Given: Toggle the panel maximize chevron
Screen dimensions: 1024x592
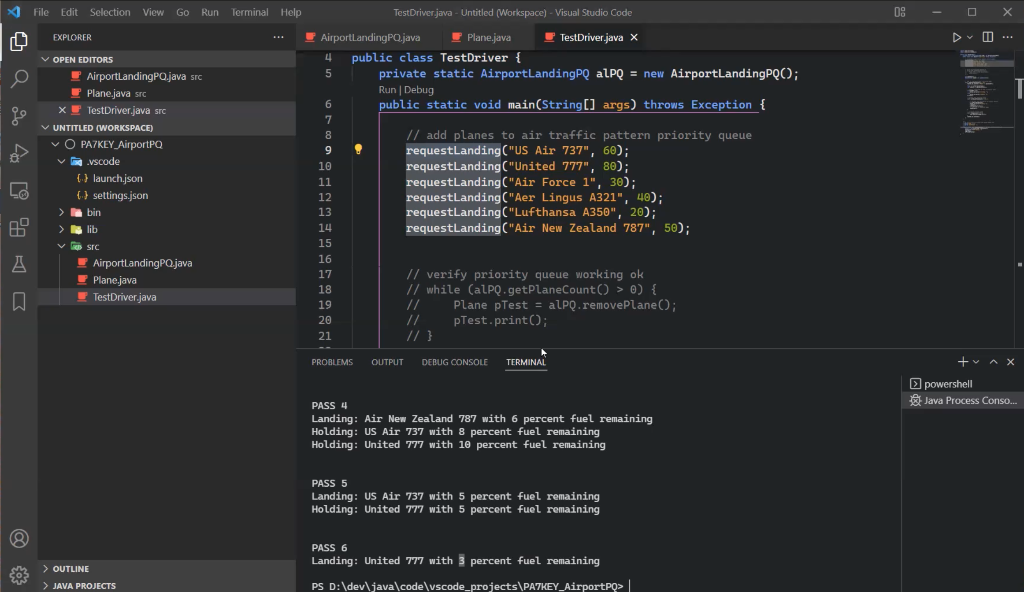Looking at the screenshot, I should point(993,362).
